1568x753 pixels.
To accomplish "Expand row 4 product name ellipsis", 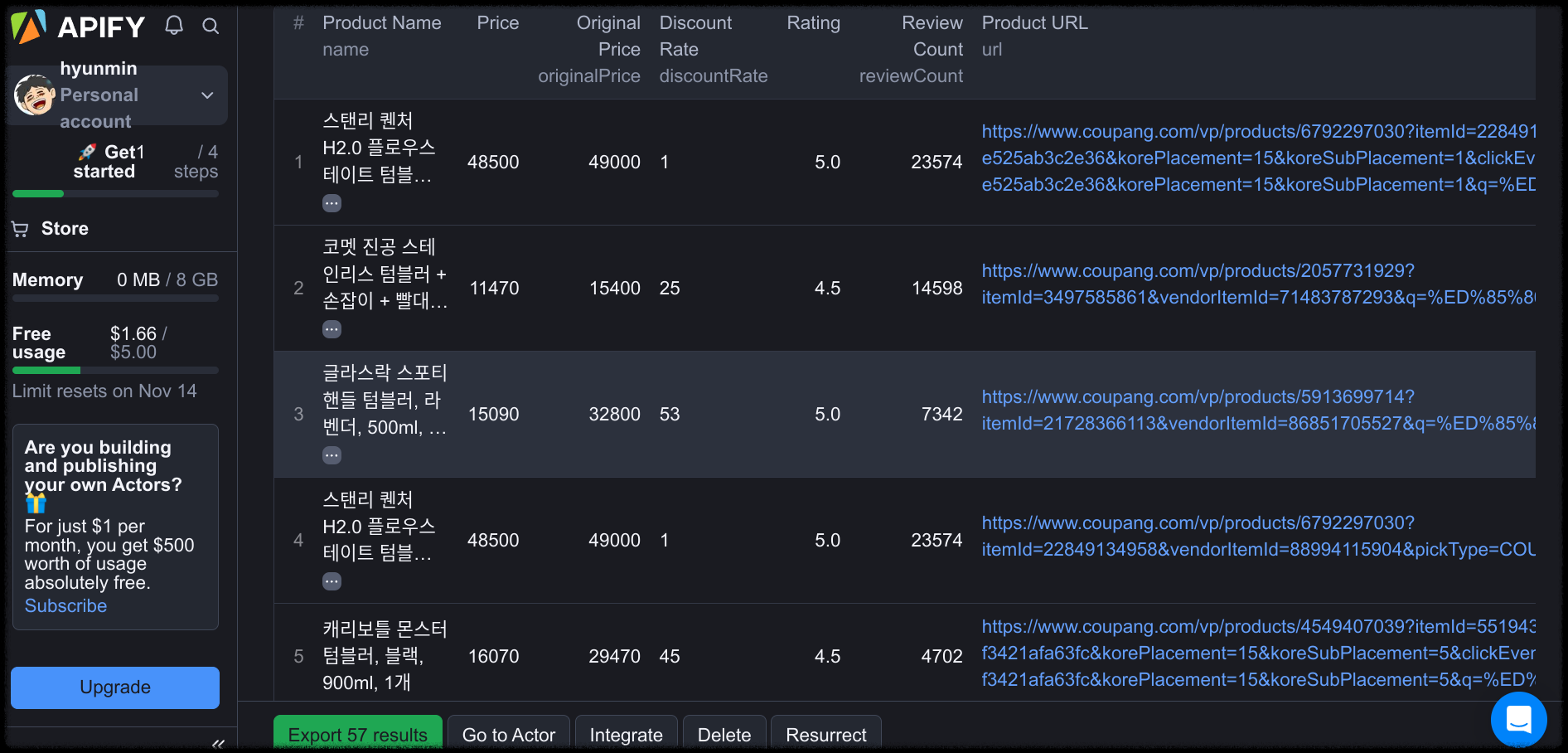I will tap(332, 581).
